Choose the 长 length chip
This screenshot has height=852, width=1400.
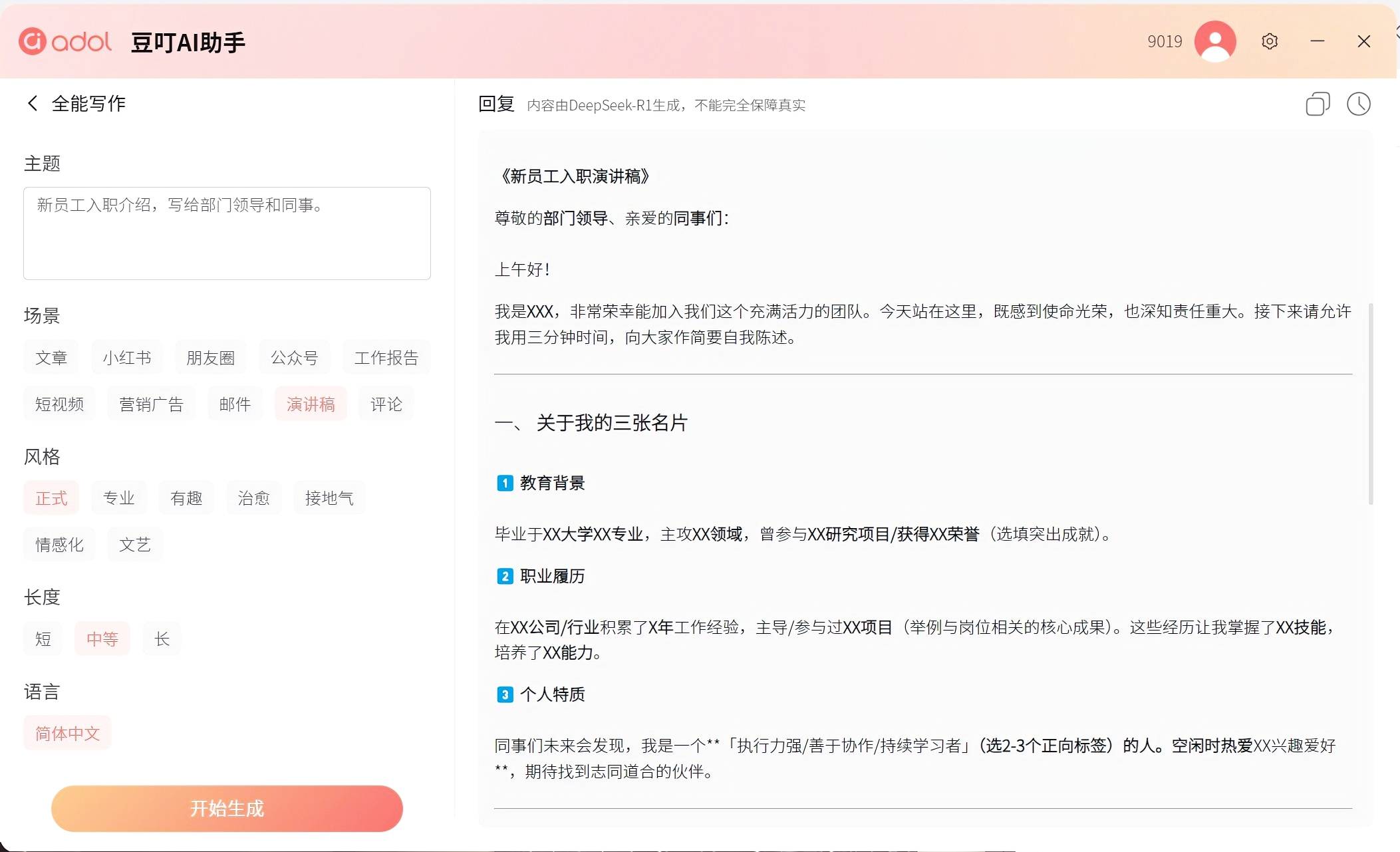tap(162, 639)
